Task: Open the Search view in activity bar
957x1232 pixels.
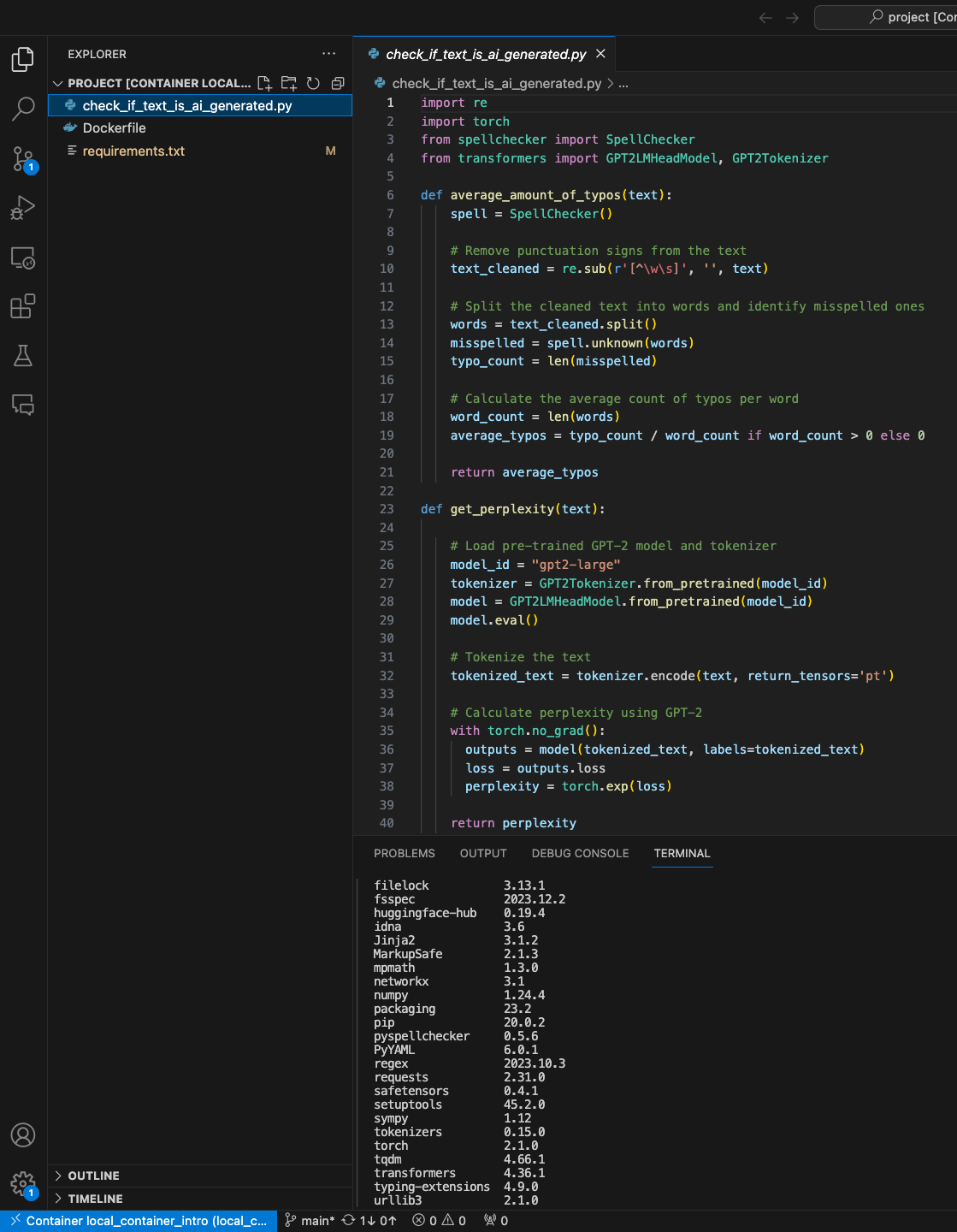Action: 23,109
